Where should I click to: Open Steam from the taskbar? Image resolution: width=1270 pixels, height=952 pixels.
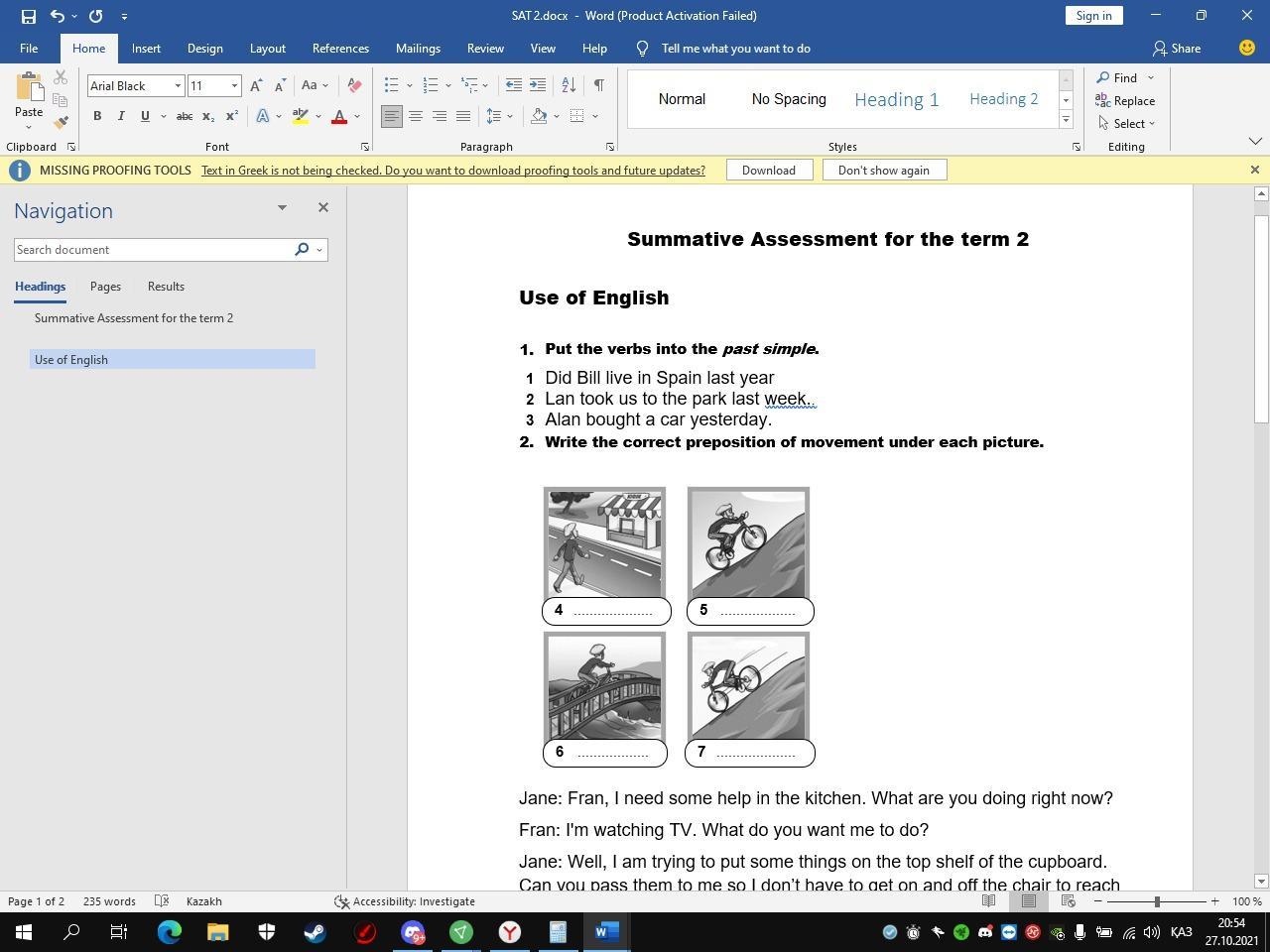pos(316,932)
